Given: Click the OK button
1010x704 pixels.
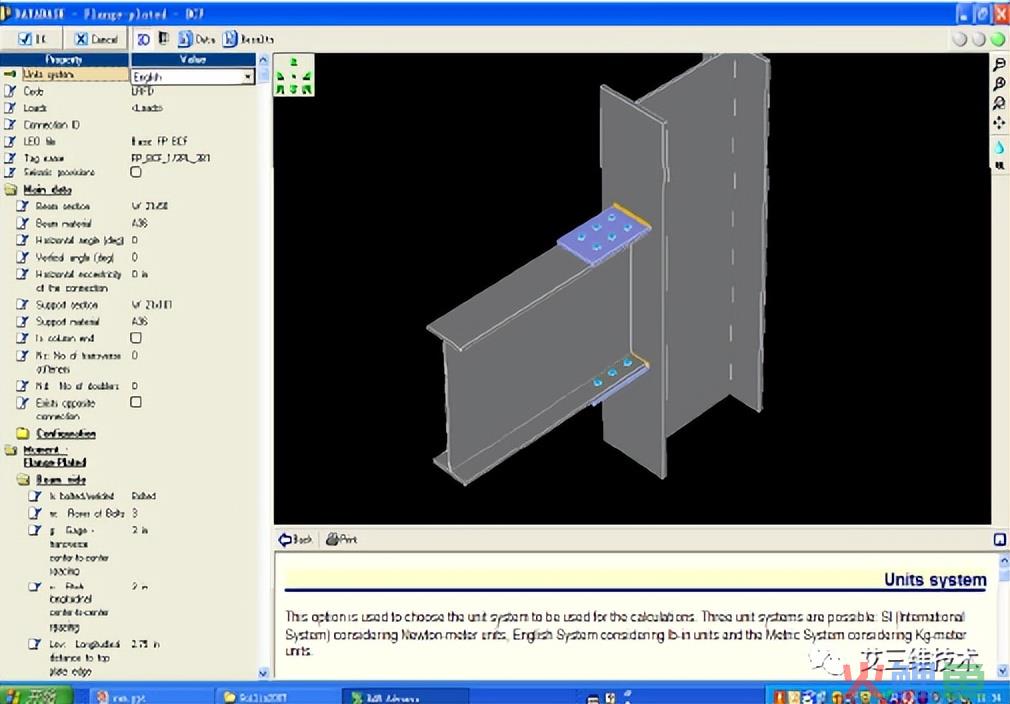Looking at the screenshot, I should point(32,39).
